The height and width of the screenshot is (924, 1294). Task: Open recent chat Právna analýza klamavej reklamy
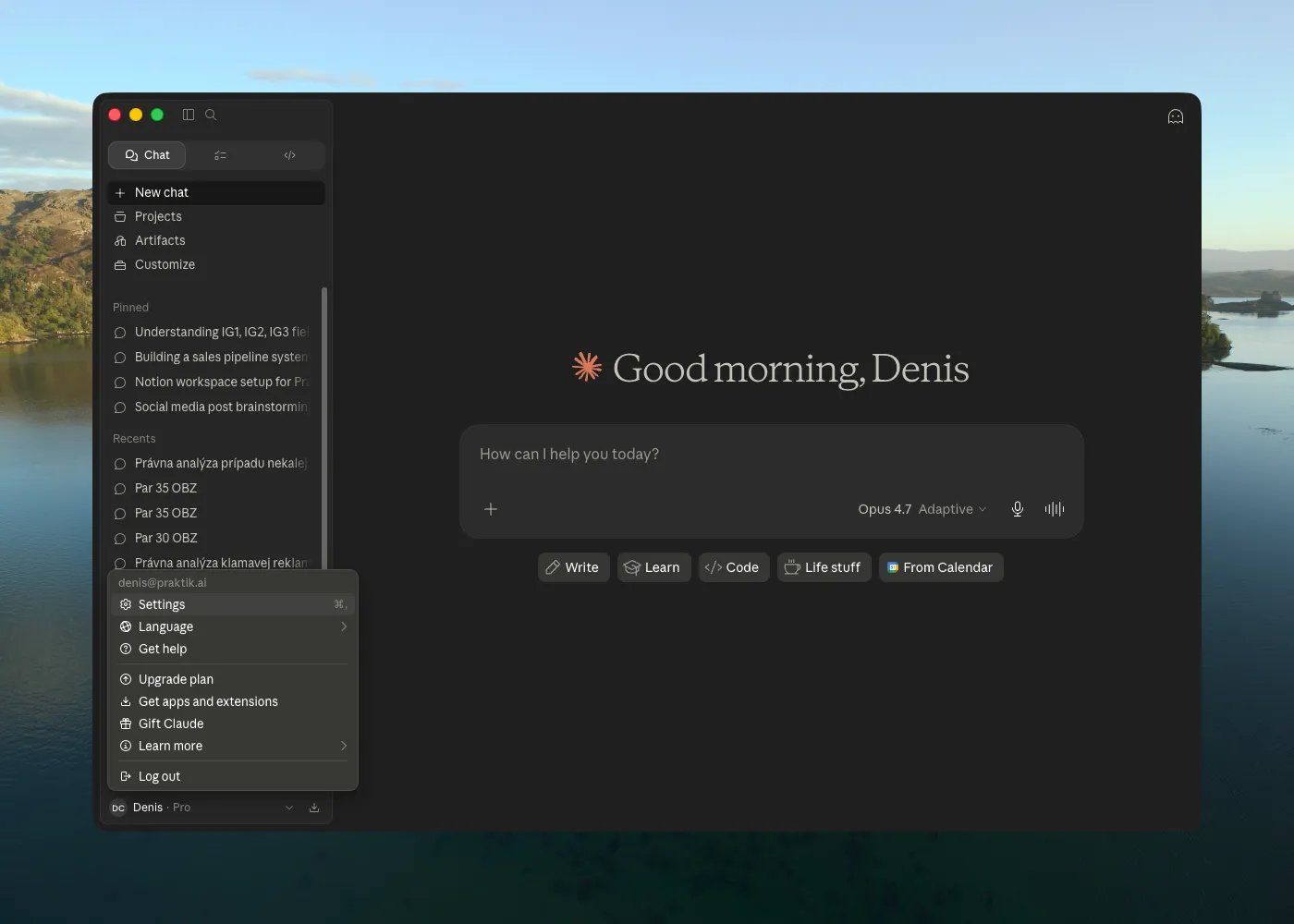pyautogui.click(x=213, y=562)
